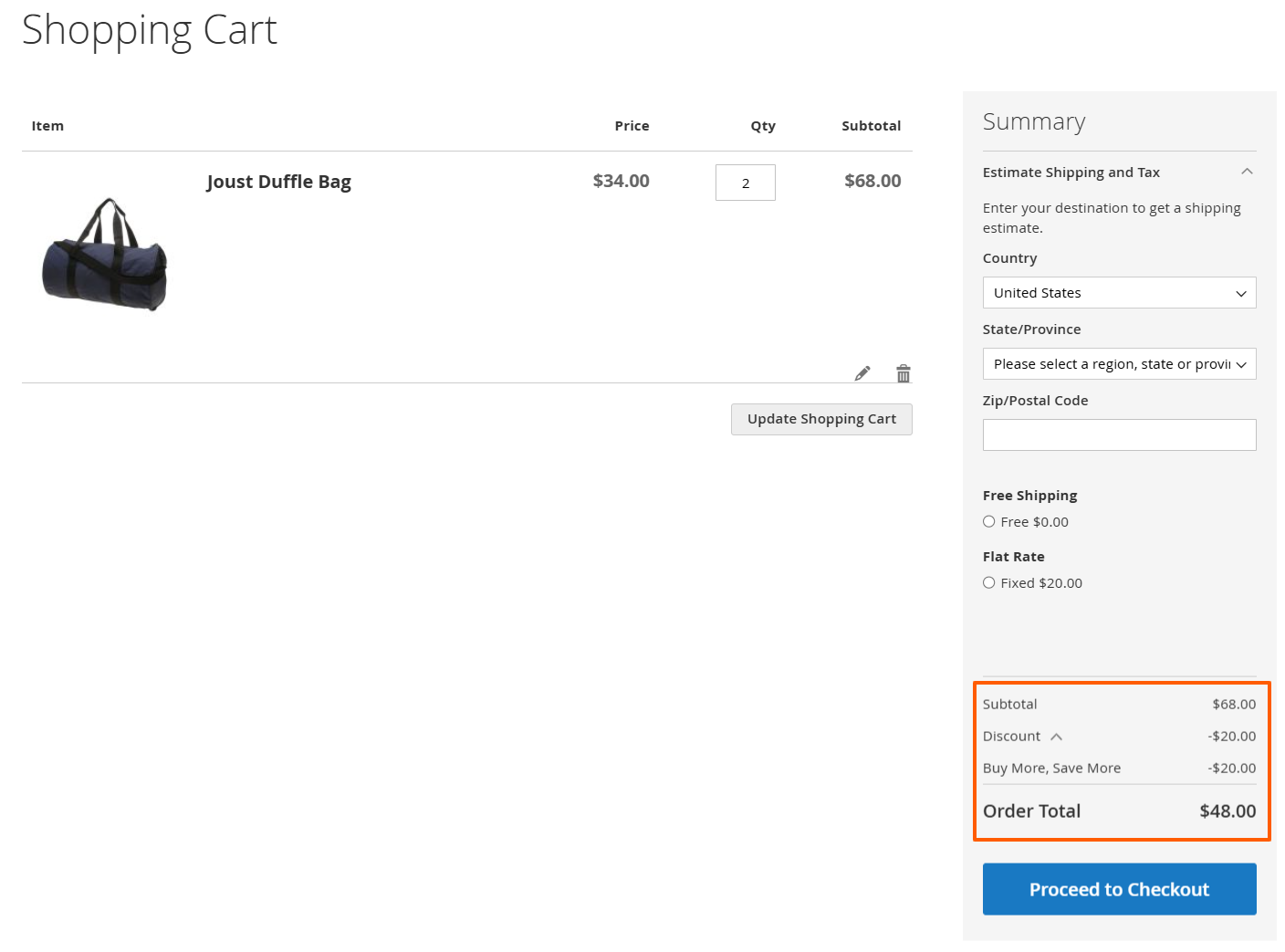Select Fixed $20.00 flat rate option
Image resolution: width=1285 pixels, height=952 pixels.
point(988,583)
